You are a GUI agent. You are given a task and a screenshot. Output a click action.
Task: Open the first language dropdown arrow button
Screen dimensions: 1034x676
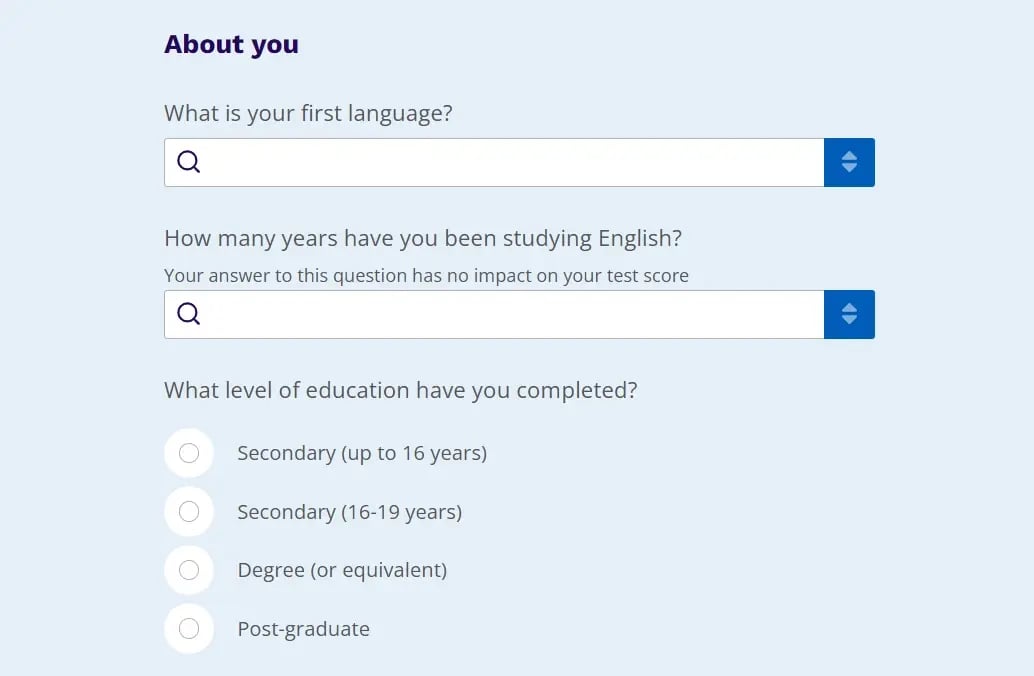[x=849, y=162]
